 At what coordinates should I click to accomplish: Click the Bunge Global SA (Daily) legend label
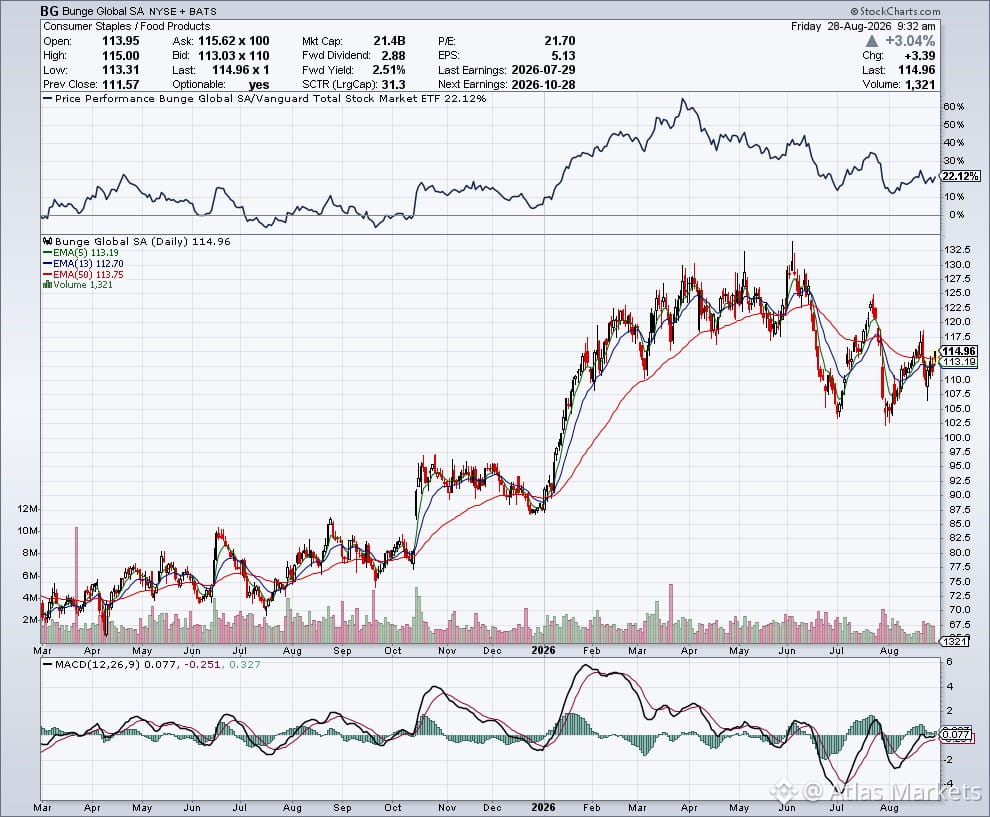tap(136, 241)
